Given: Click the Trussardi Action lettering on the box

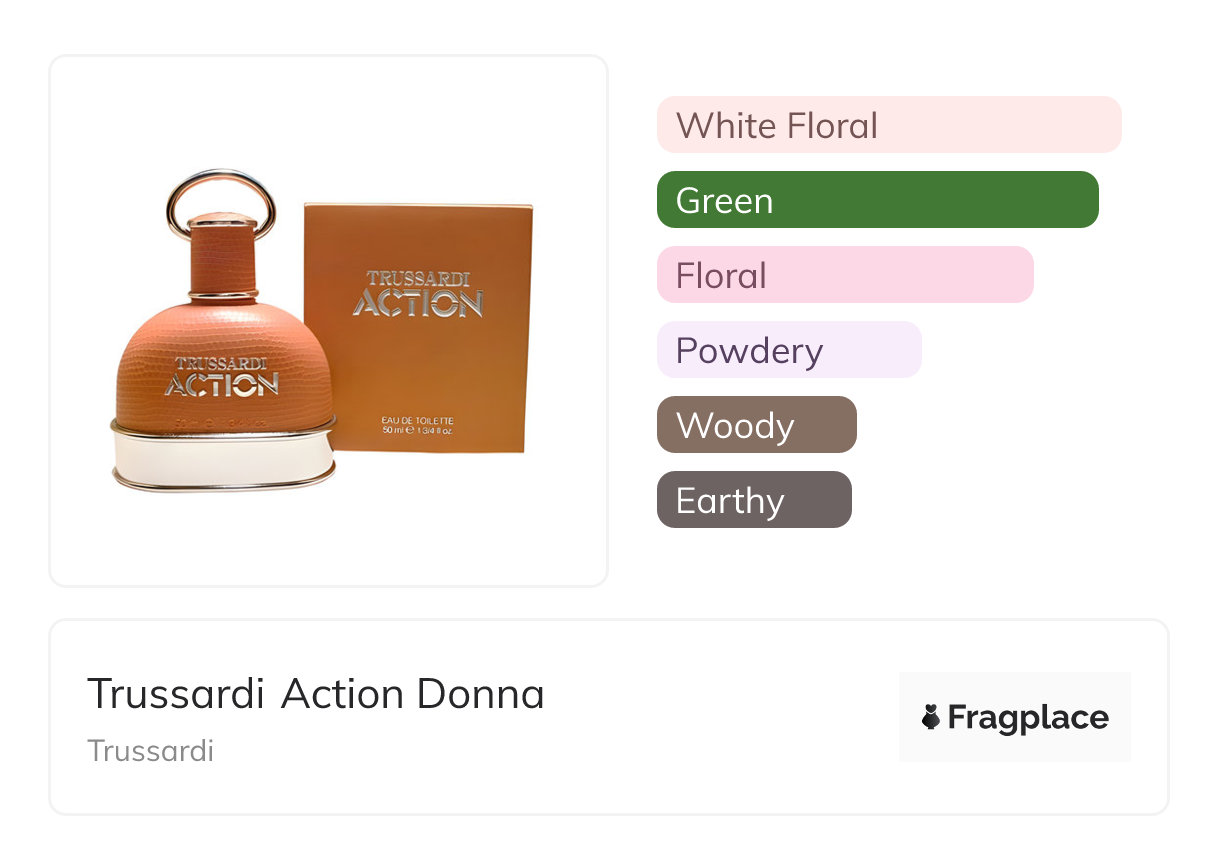Looking at the screenshot, I should tap(417, 294).
